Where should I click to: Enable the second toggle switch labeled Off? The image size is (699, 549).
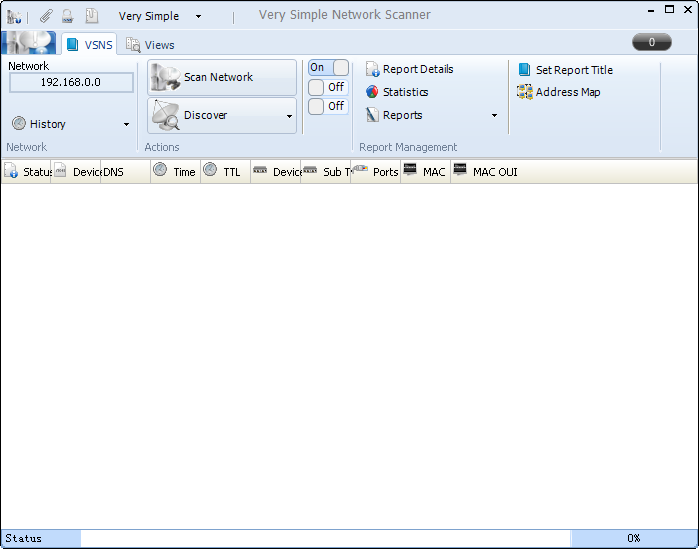[328, 87]
